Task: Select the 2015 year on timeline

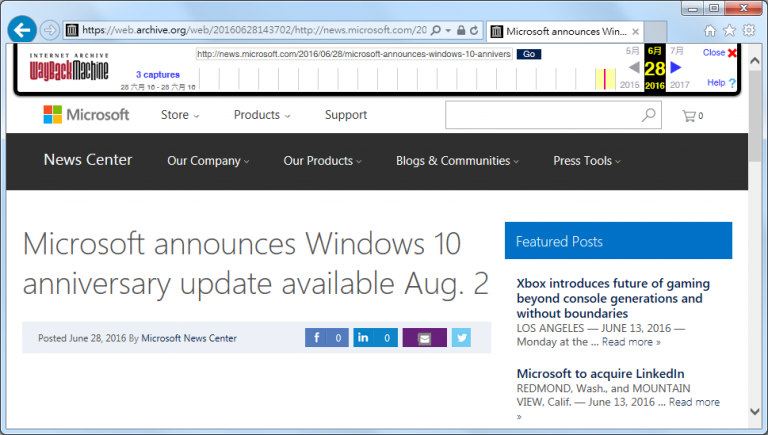Action: (x=630, y=85)
